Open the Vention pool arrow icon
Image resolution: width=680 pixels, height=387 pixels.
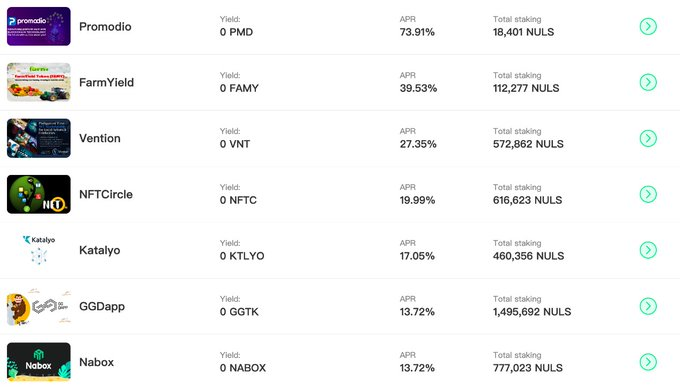coord(648,138)
